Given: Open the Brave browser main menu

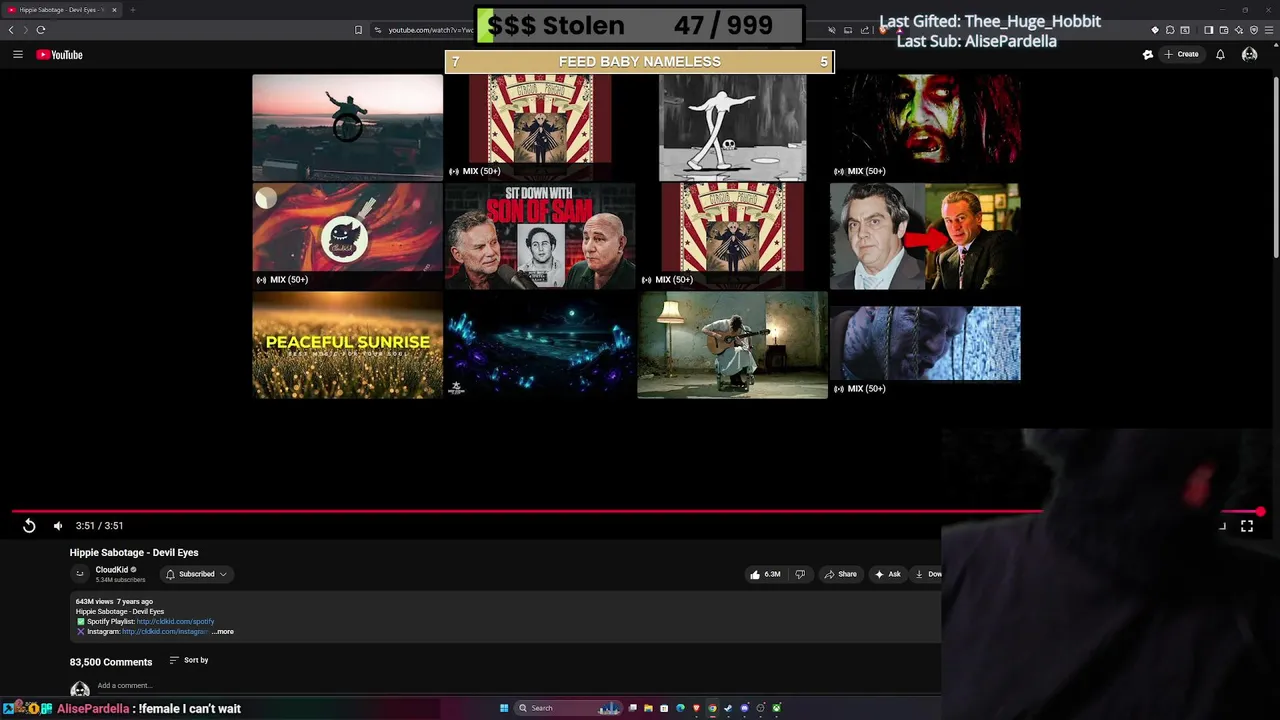Looking at the screenshot, I should coord(1269,30).
